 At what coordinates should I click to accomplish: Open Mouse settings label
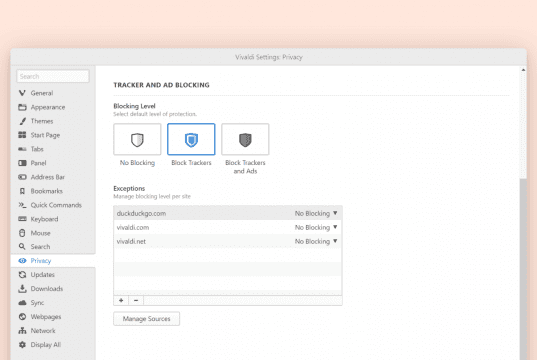[40, 233]
